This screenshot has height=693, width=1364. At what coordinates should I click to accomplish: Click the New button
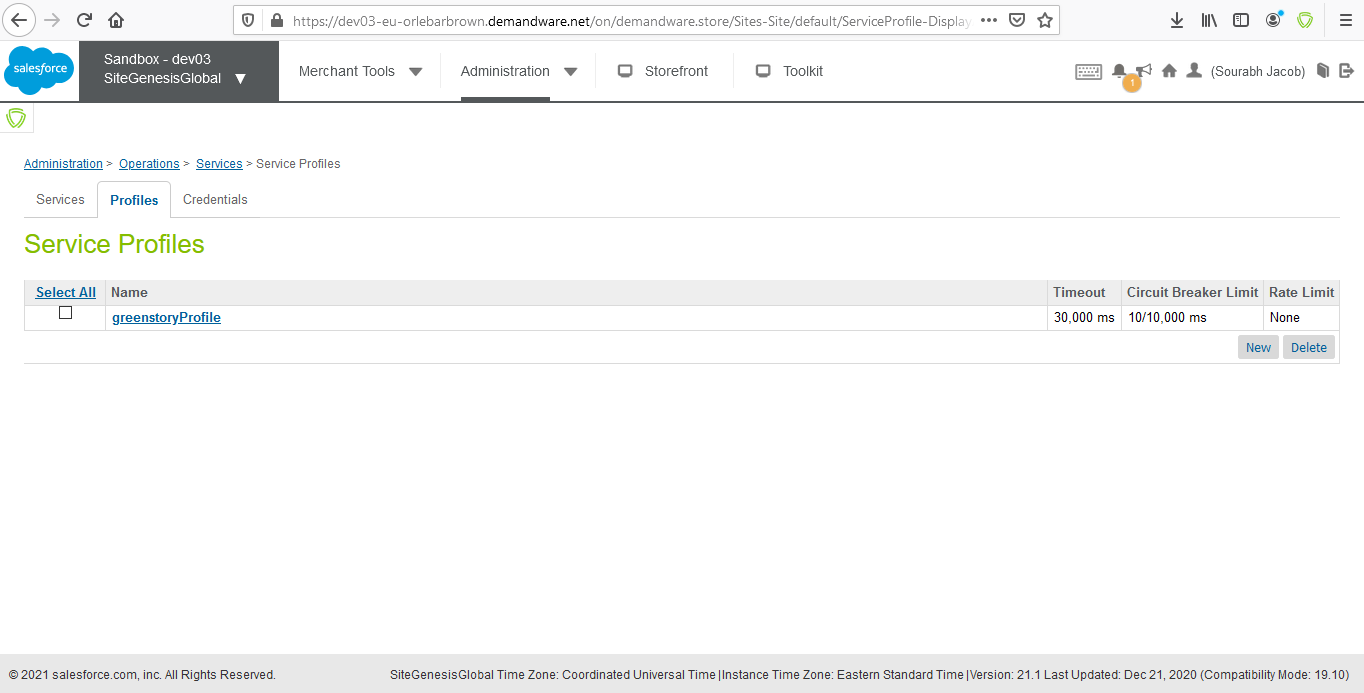point(1258,347)
